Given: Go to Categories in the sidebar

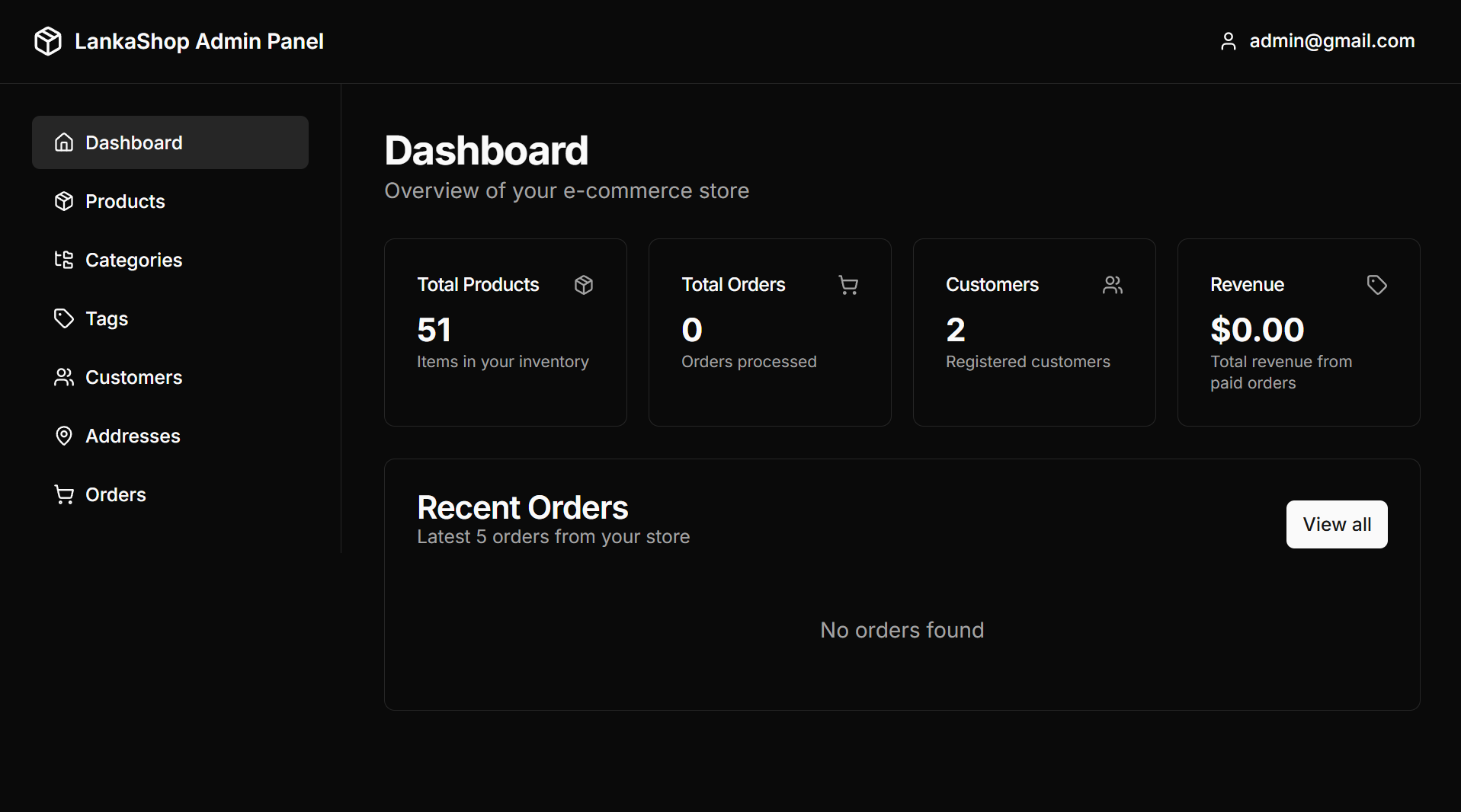Looking at the screenshot, I should coord(133,260).
